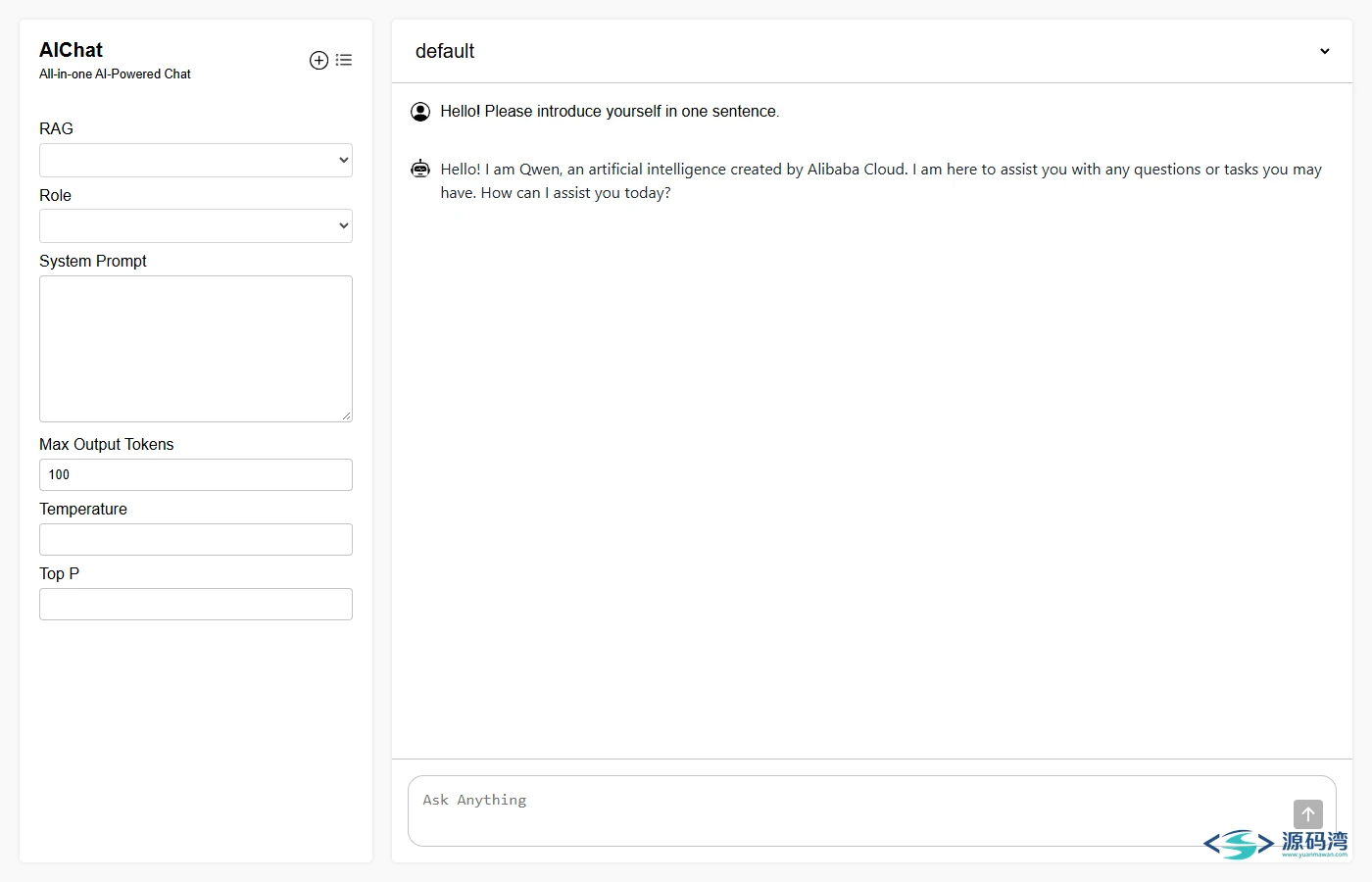
Task: Click the Max Output Tokens label
Action: pyautogui.click(x=106, y=444)
